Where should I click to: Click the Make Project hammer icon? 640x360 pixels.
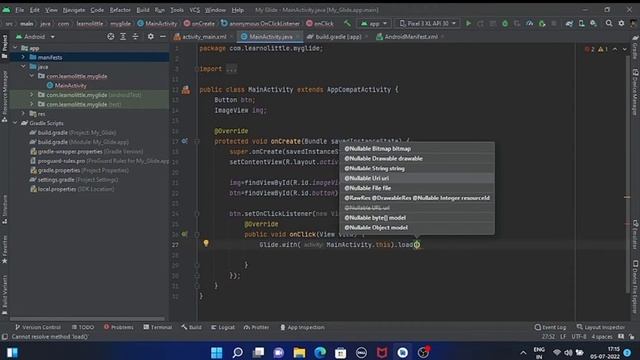coord(347,24)
